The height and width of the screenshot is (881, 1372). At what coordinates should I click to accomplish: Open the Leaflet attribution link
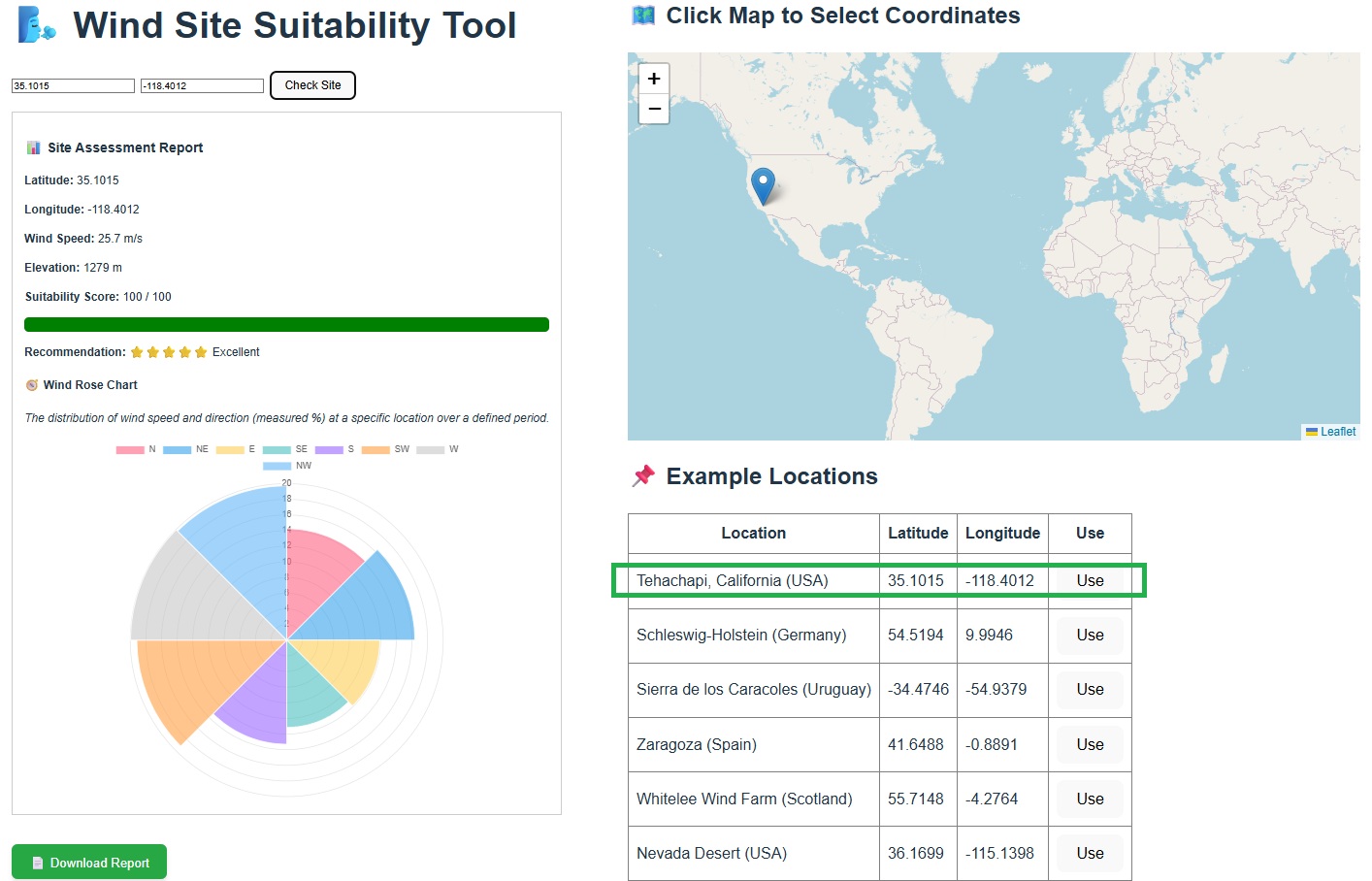point(1337,432)
